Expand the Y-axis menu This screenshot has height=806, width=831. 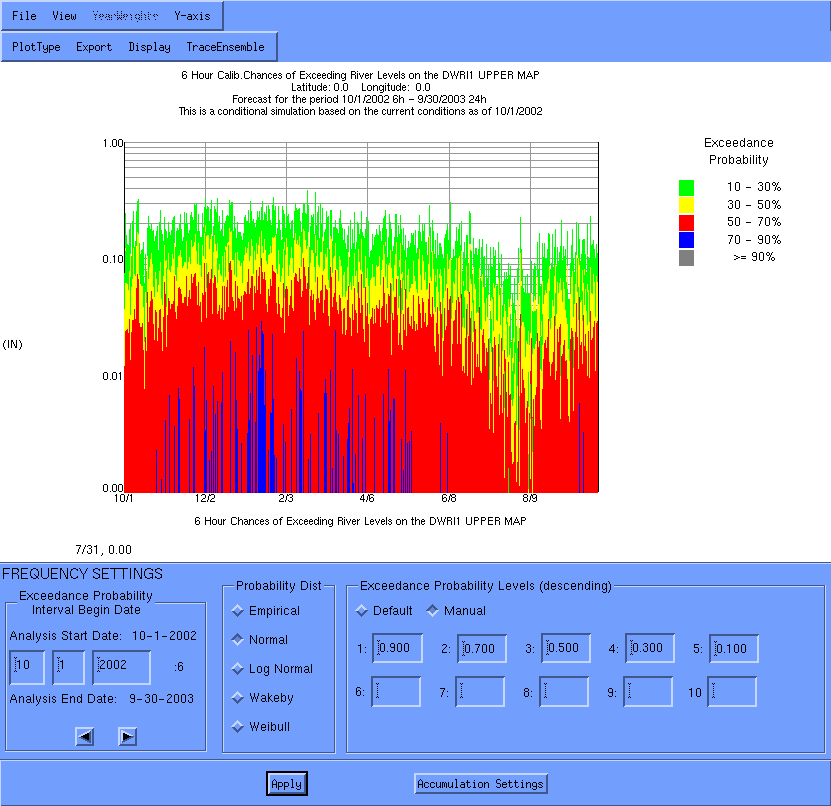192,16
